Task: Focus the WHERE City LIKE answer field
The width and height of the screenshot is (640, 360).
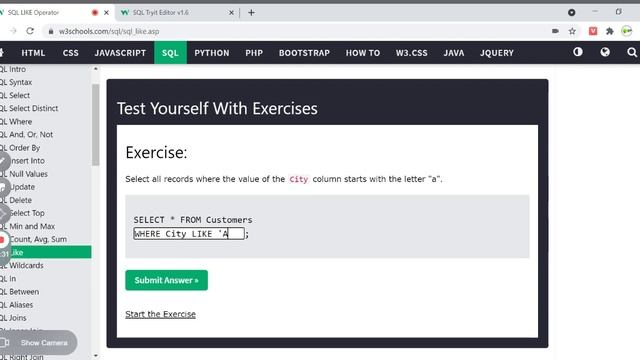Action: click(189, 233)
